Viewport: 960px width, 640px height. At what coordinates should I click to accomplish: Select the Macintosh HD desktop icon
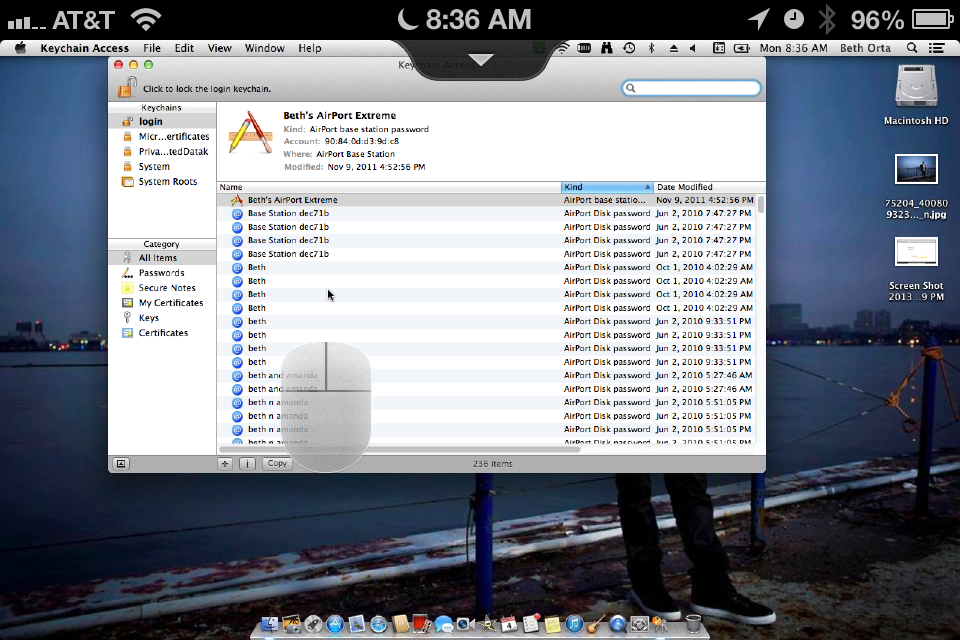(x=916, y=95)
